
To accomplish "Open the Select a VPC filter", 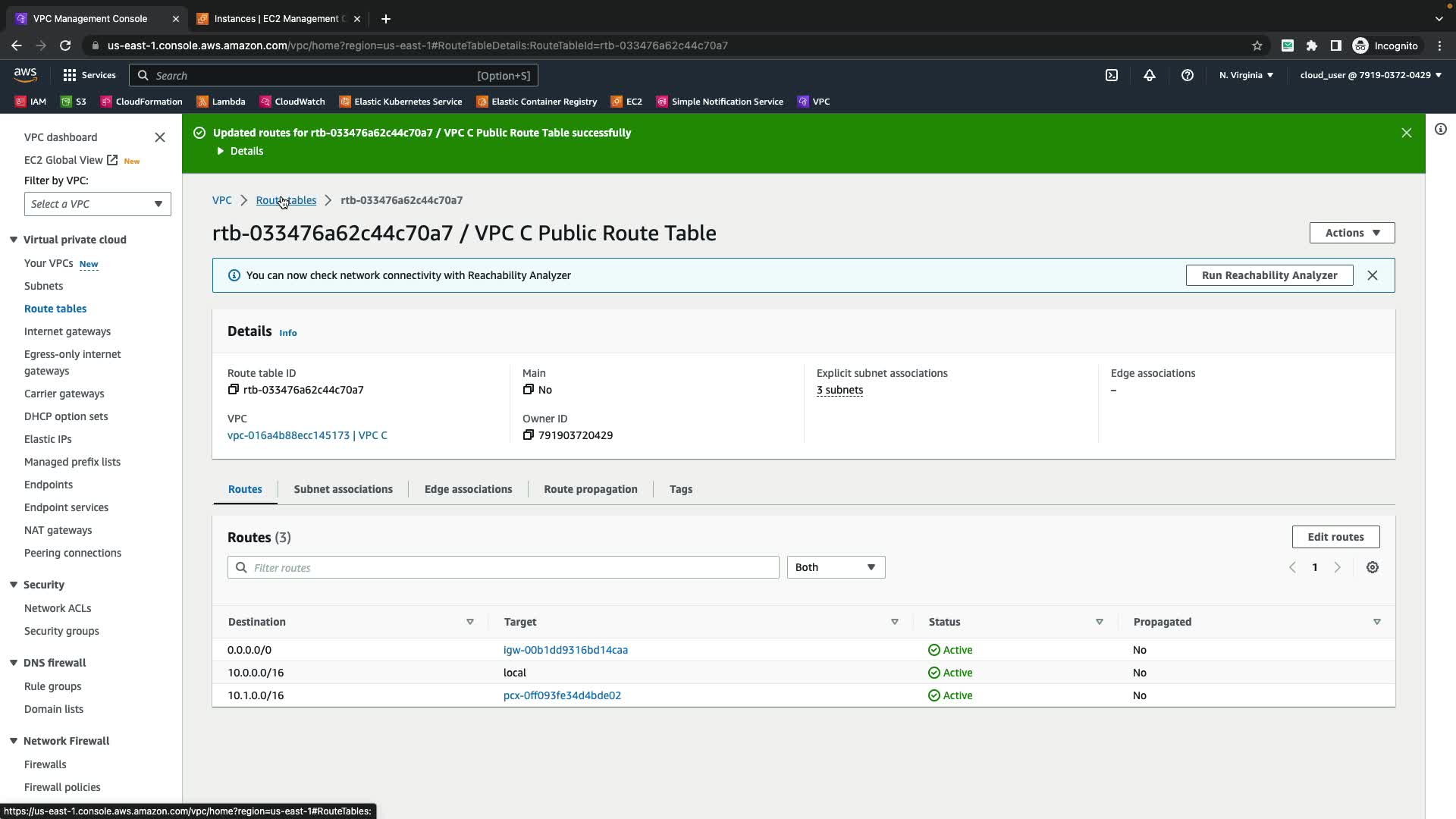I will [97, 204].
